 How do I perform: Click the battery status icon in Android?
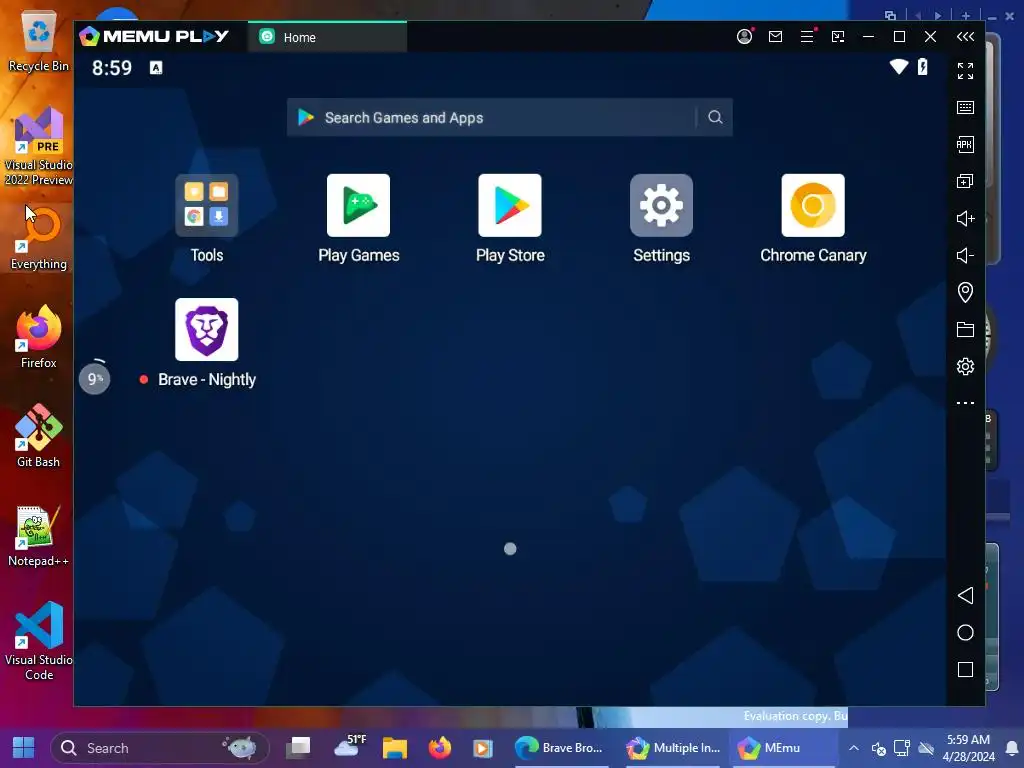pyautogui.click(x=923, y=67)
